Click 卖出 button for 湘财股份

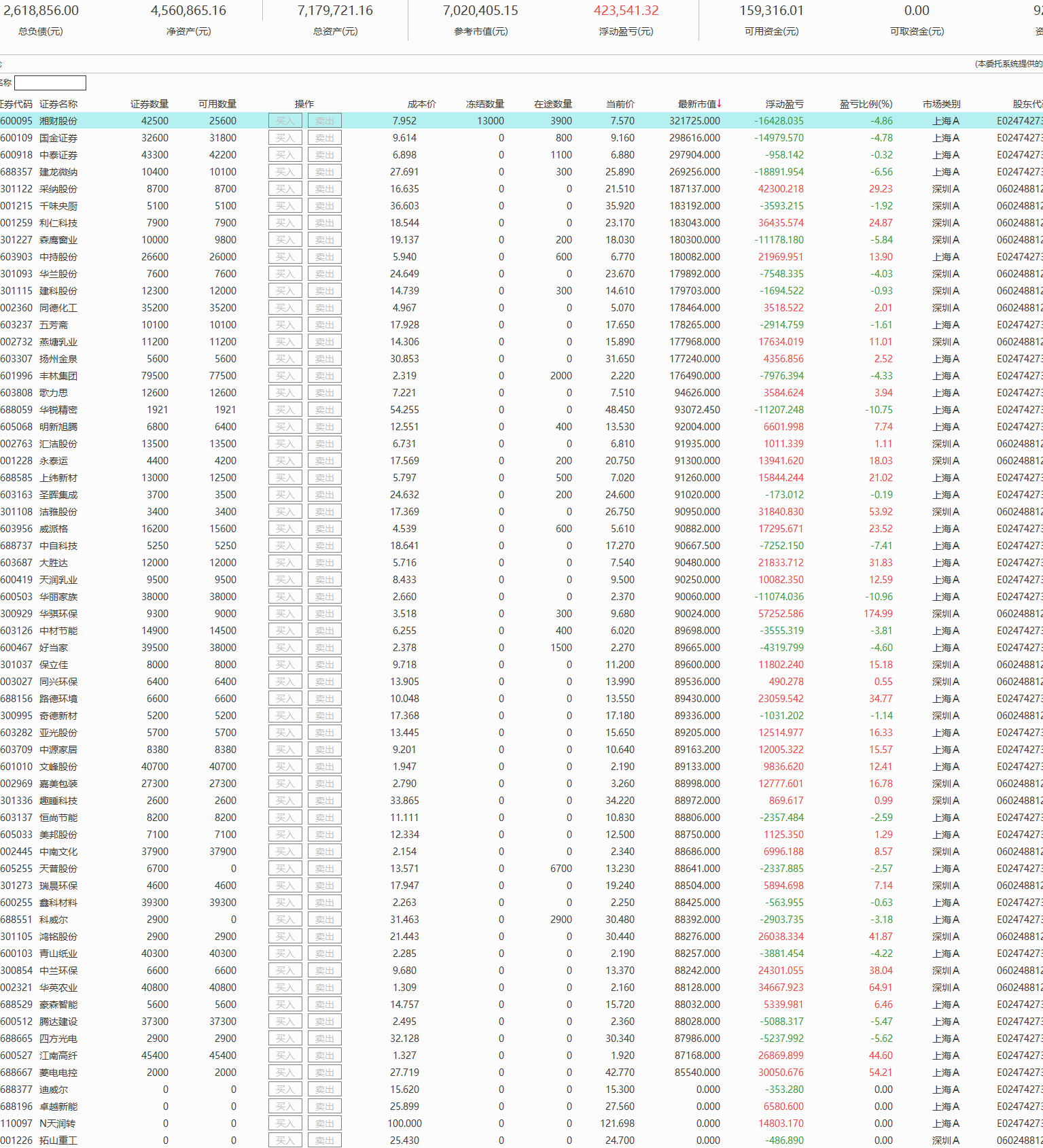click(325, 121)
